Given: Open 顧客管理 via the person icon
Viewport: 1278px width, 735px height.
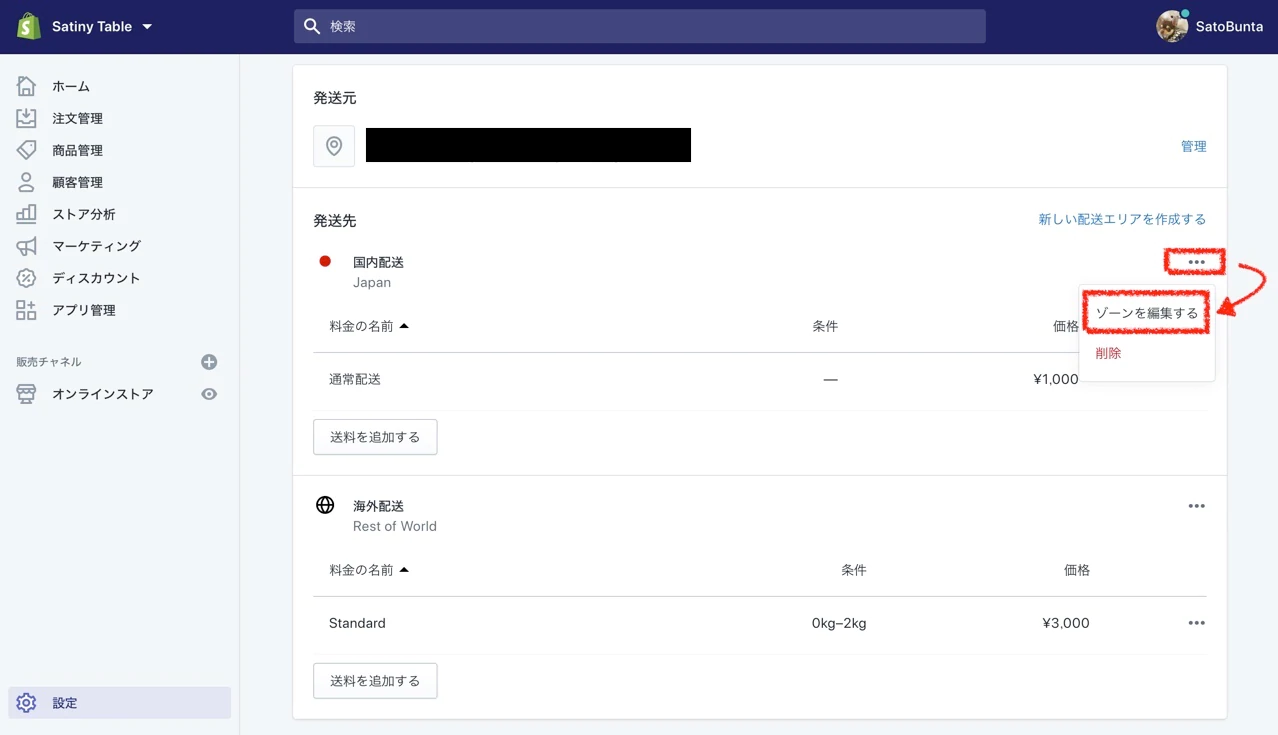Looking at the screenshot, I should click(x=26, y=182).
